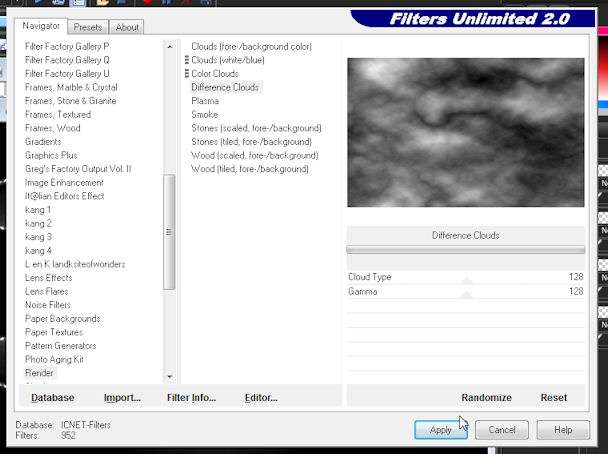This screenshot has height=454, width=608.
Task: Open Filter Factory Gallery P category
Action: (x=67, y=47)
